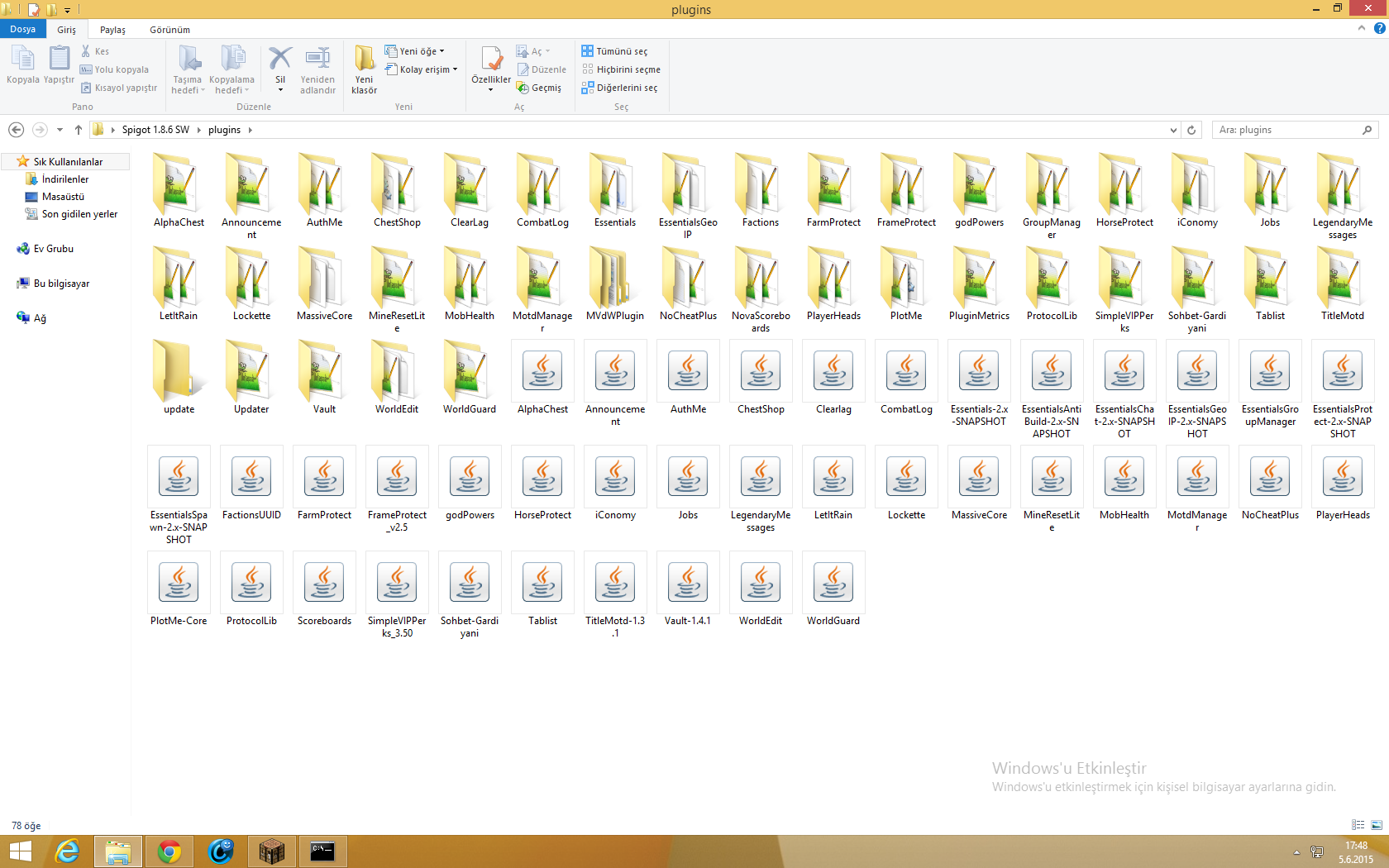Open the Windows Start button
This screenshot has width=1389, height=868.
(20, 851)
